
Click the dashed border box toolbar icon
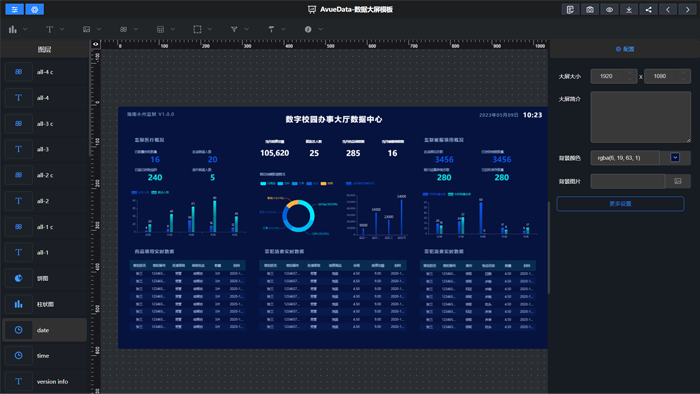pyautogui.click(x=197, y=29)
